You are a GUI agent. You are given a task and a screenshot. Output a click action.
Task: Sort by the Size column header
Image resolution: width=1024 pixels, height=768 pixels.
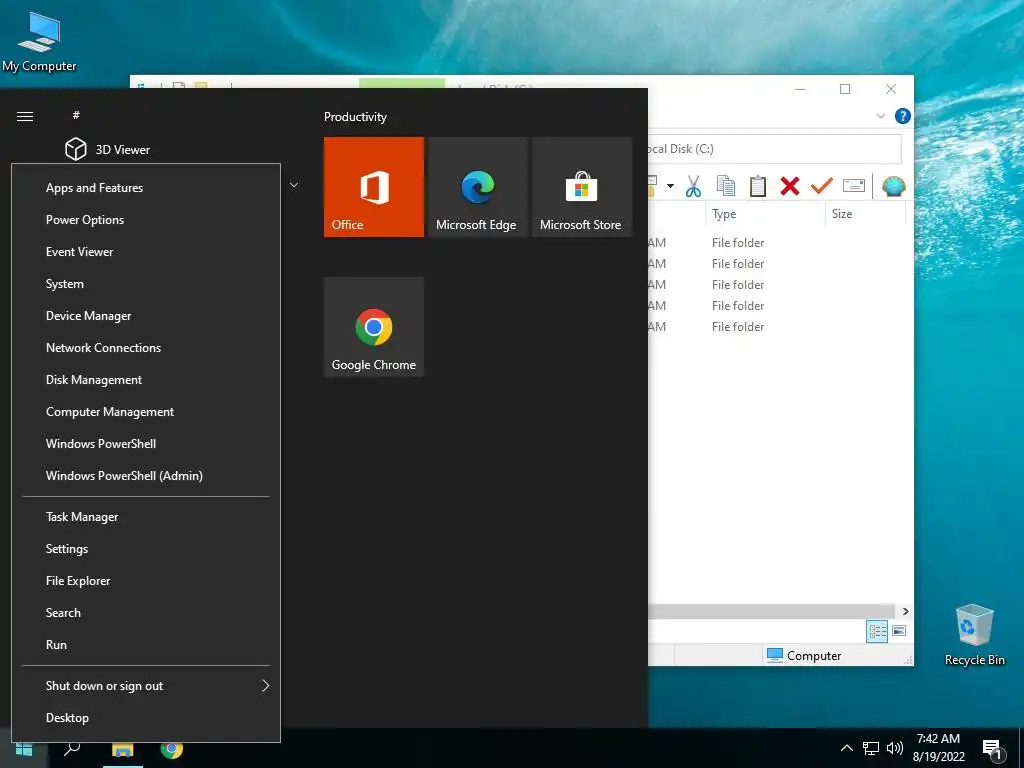[865, 214]
